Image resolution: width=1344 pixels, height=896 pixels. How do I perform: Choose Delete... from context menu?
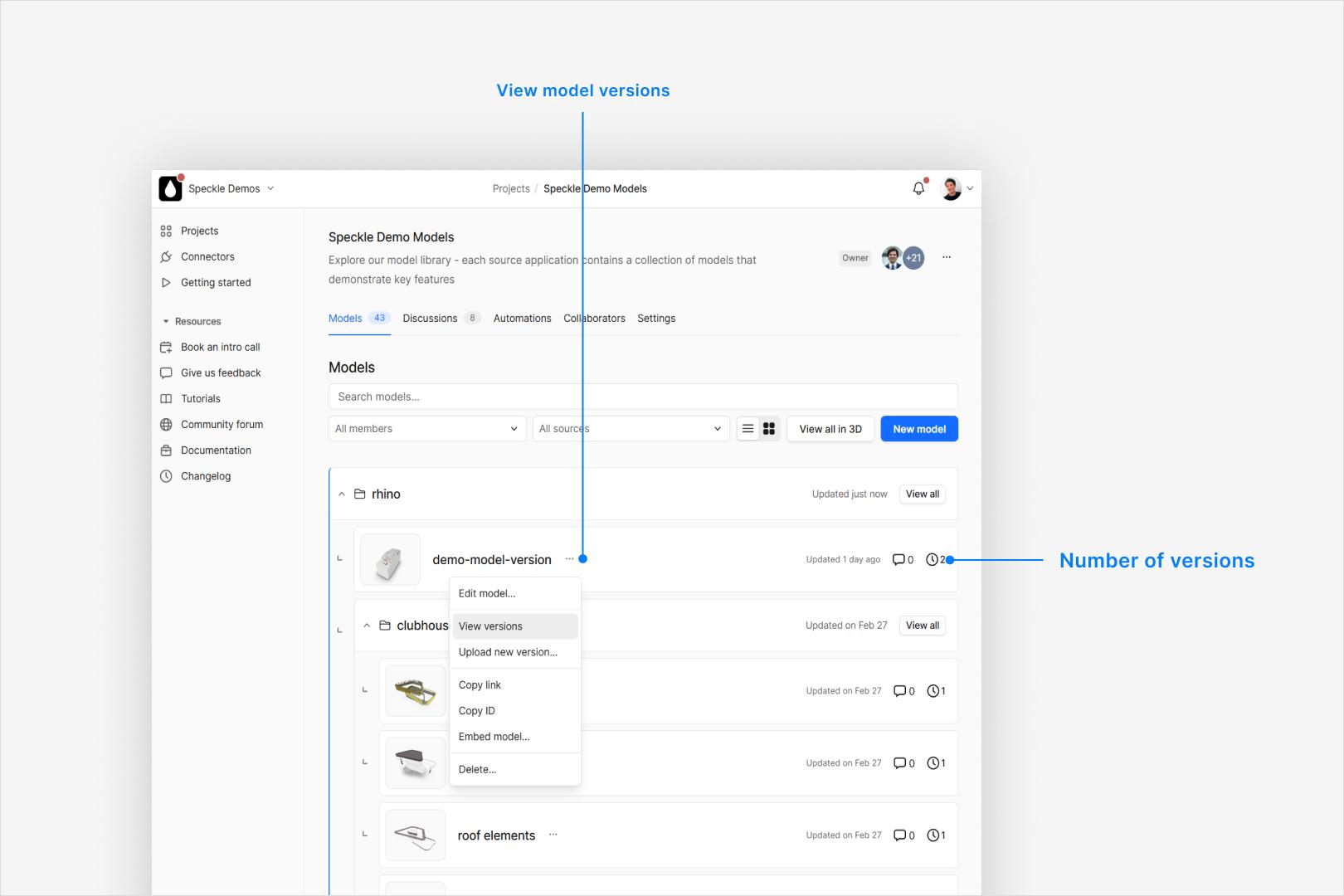(515, 769)
